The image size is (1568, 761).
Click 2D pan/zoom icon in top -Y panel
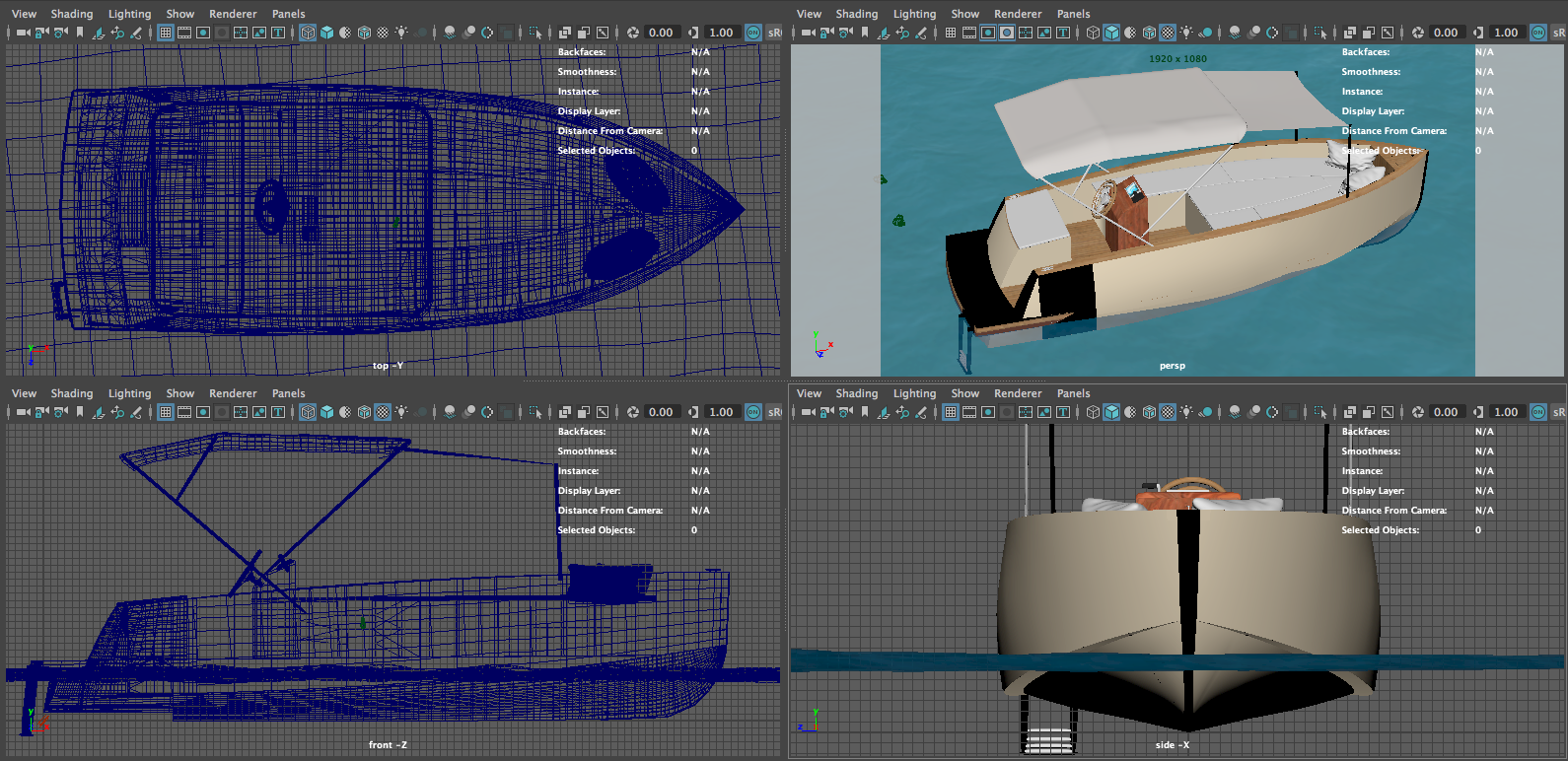coord(117,33)
